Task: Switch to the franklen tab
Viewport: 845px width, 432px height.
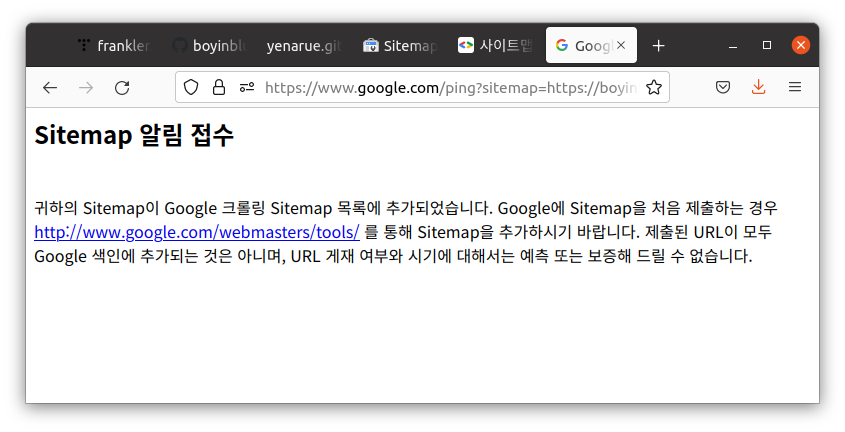Action: (114, 46)
